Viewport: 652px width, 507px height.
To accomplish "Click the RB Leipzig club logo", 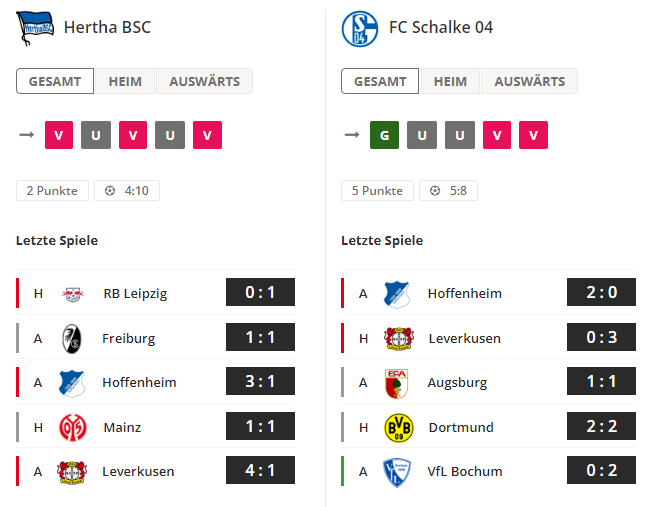I will (x=73, y=294).
